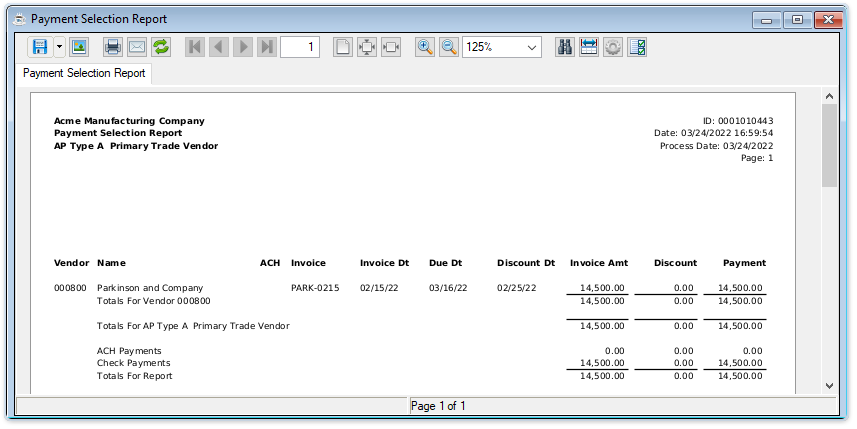Image resolution: width=857 pixels, height=429 pixels.
Task: Click the picture export icon beside Save
Action: coord(79,47)
